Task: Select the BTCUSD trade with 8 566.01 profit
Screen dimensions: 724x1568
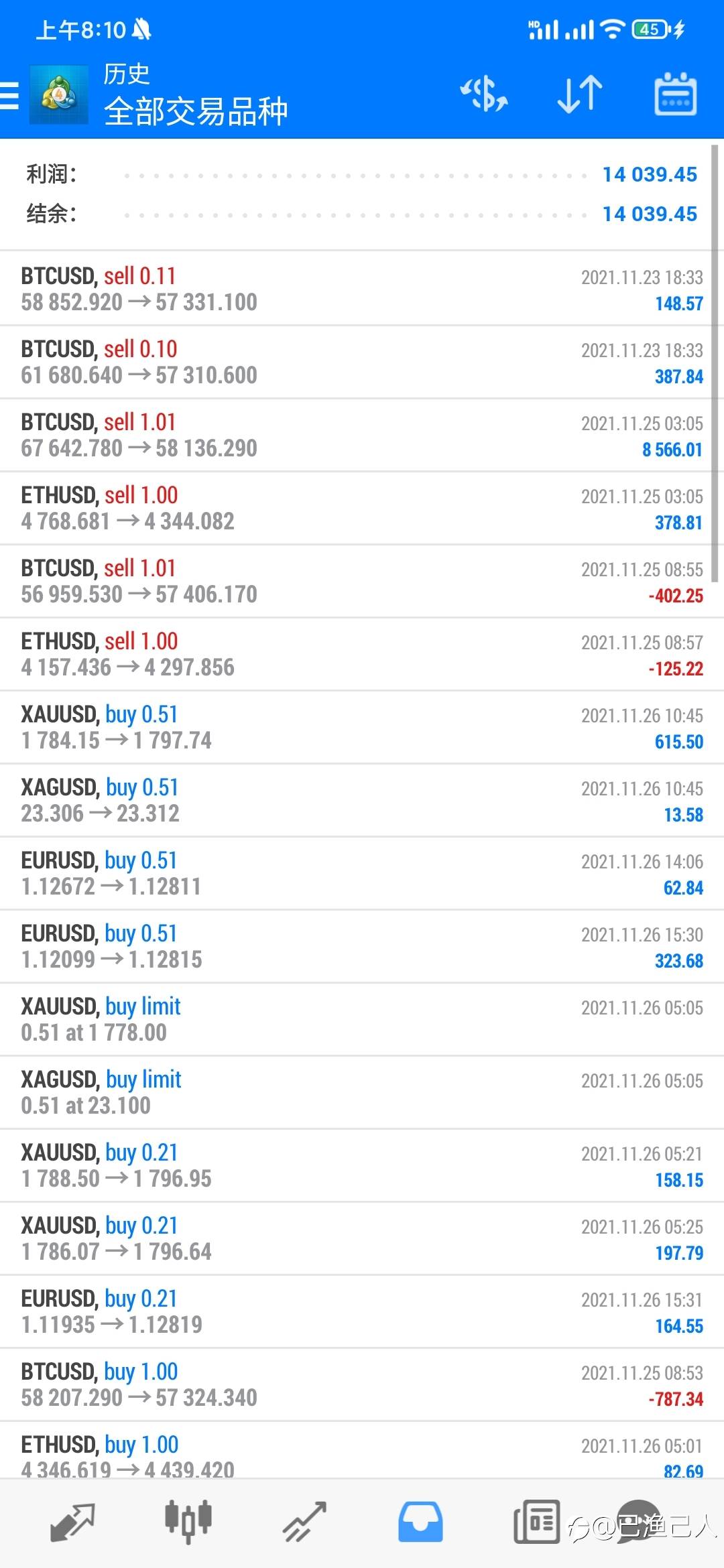Action: pos(362,435)
